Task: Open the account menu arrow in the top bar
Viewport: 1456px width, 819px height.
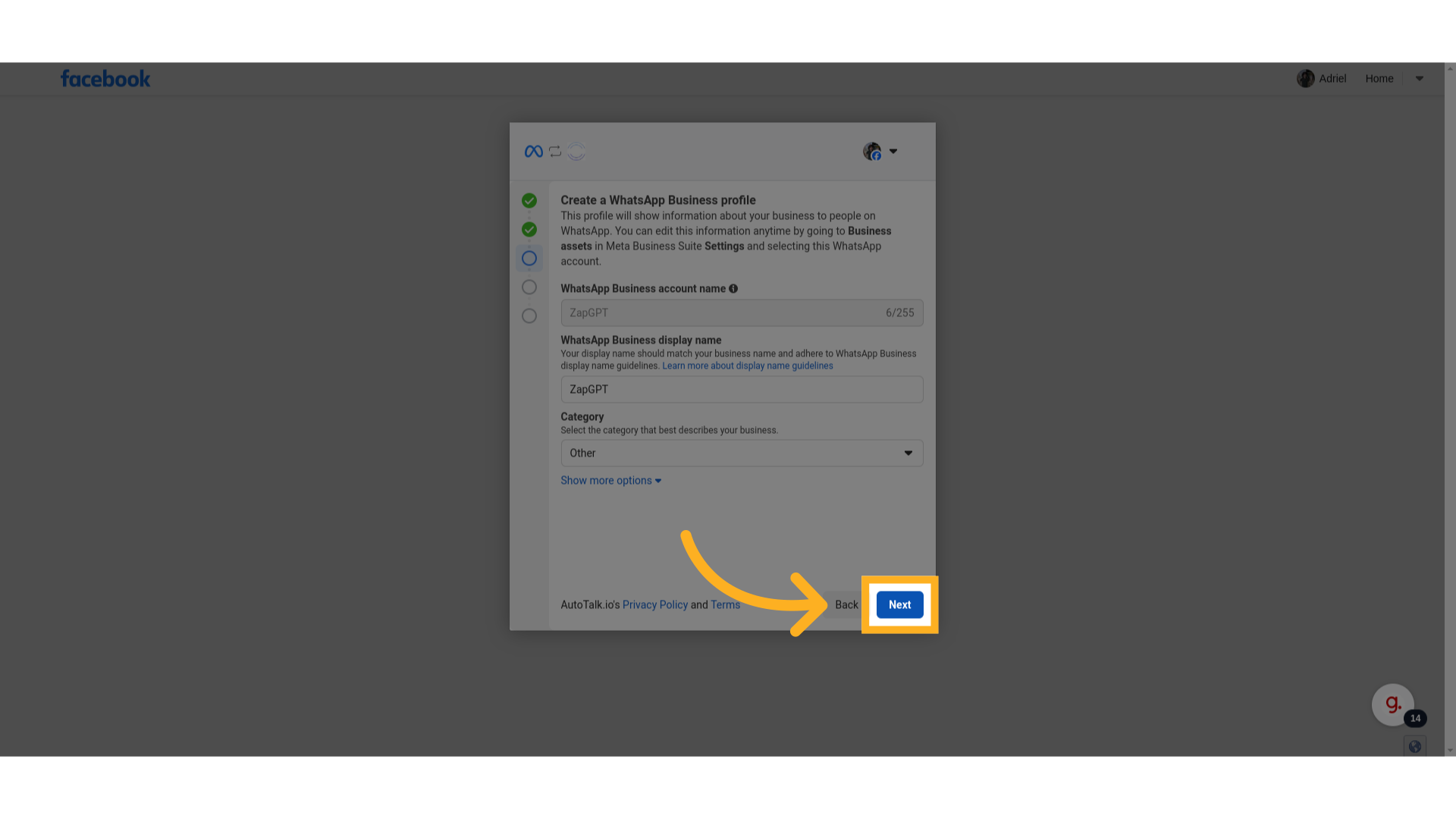Action: (1420, 79)
